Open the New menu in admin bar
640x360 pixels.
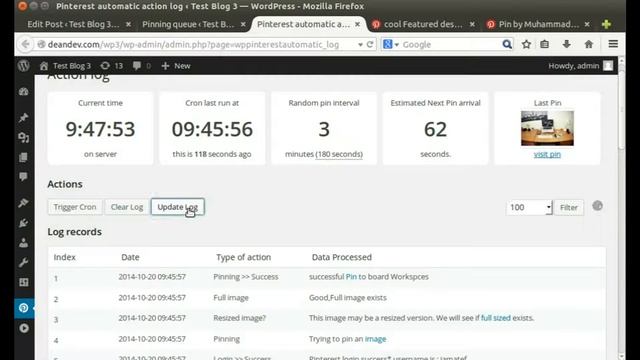tap(176, 66)
